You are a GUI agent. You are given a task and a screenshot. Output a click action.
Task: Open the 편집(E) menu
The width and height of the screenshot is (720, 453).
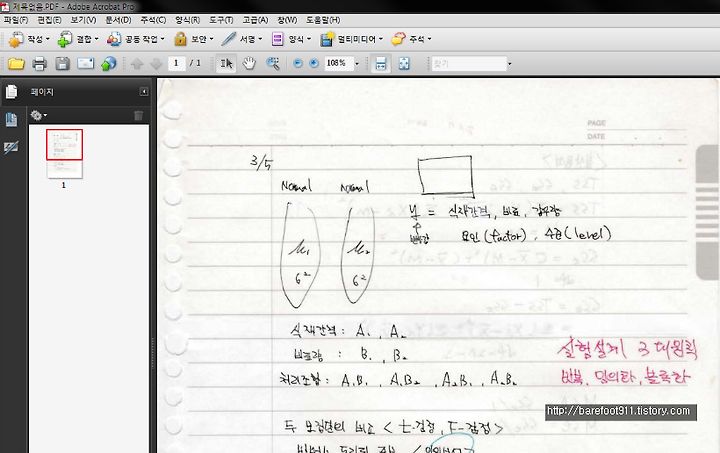click(x=49, y=20)
